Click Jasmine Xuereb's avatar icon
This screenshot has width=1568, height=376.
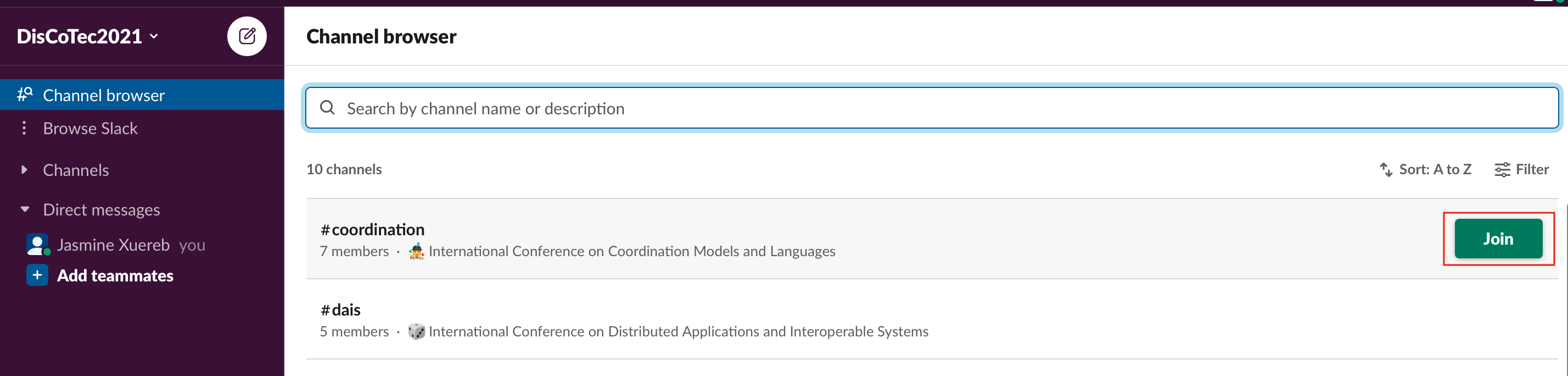point(37,245)
